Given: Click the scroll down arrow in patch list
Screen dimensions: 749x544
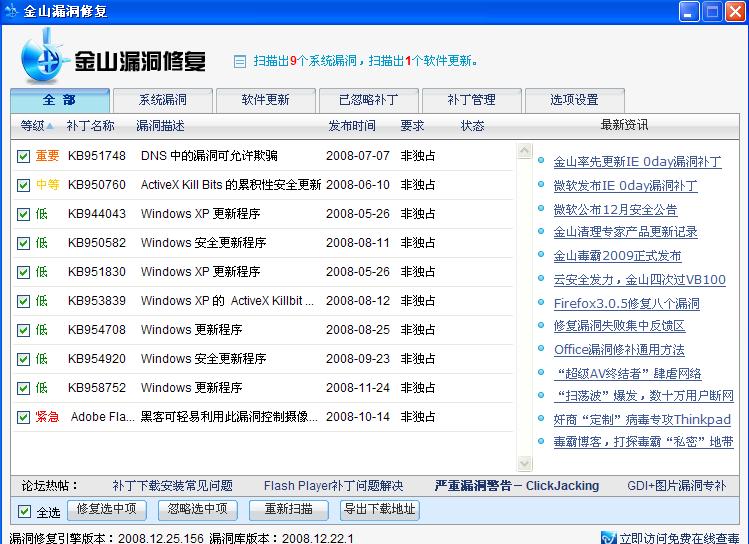Looking at the screenshot, I should pyautogui.click(x=524, y=463).
